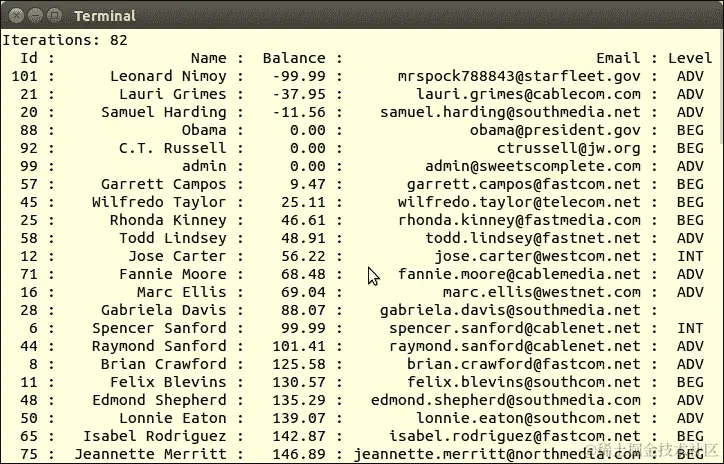Select the name 'Gabriela Davis'
This screenshot has width=724, height=464.
point(164,310)
